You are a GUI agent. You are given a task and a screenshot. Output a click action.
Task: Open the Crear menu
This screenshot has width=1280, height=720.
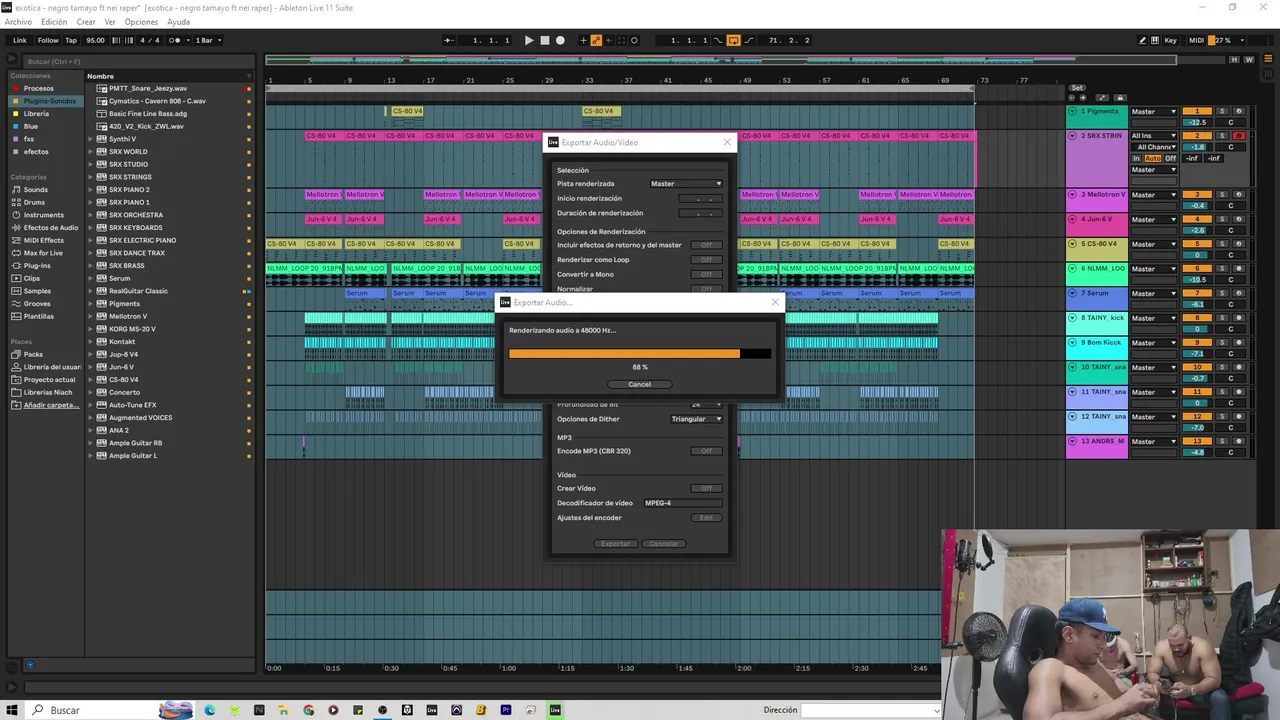click(x=86, y=22)
